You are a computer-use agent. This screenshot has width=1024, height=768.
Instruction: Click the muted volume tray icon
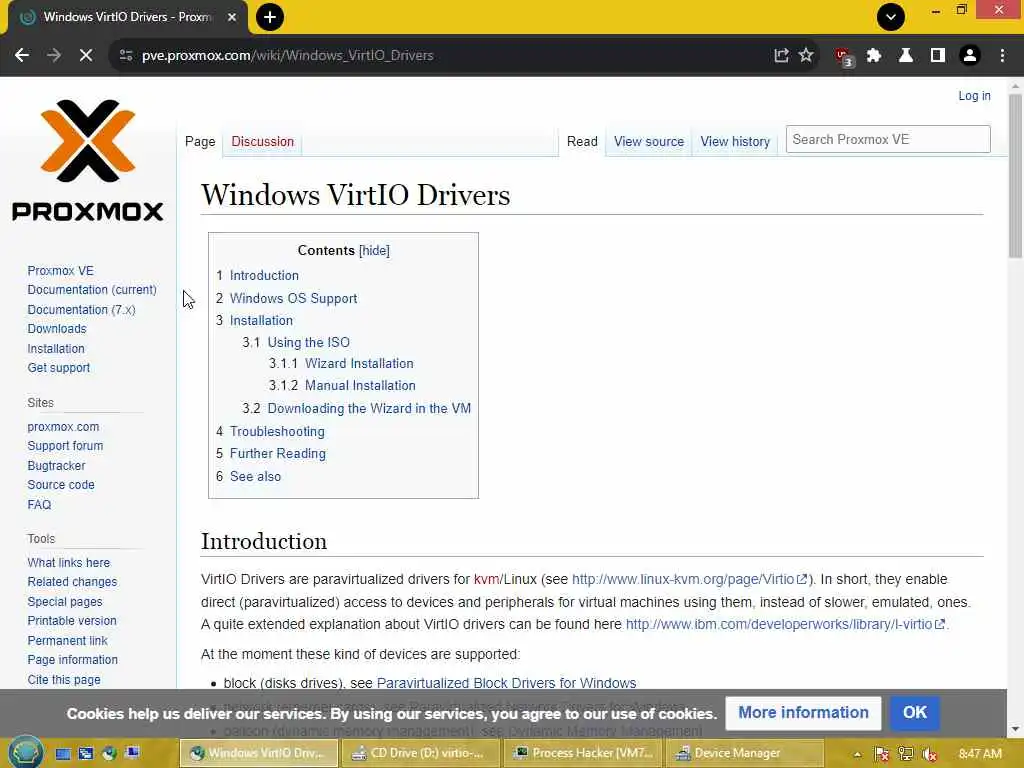point(929,754)
